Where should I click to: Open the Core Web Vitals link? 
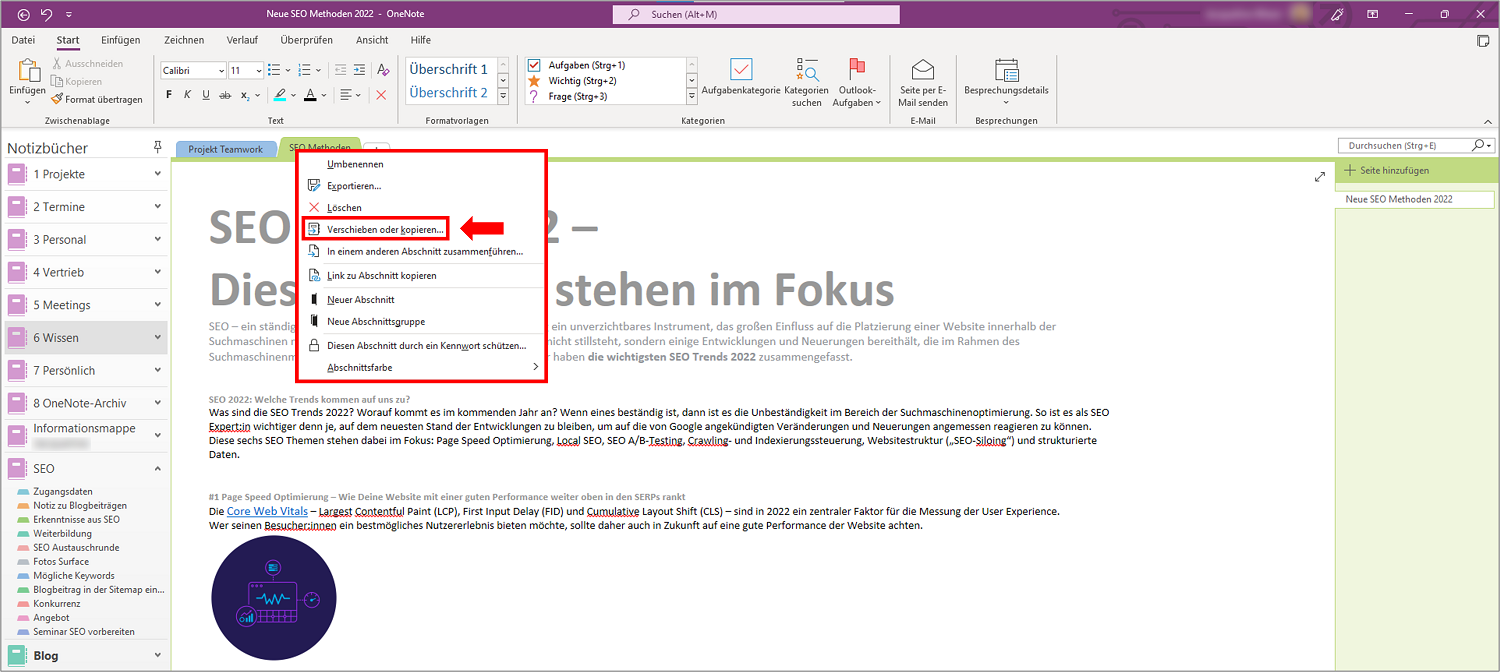(x=267, y=512)
